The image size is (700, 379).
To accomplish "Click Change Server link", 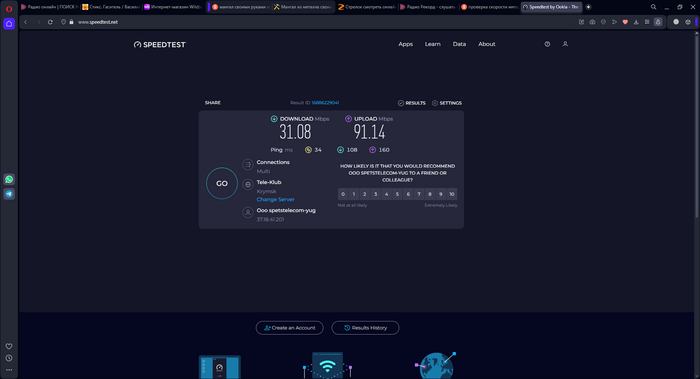I will 275,200.
